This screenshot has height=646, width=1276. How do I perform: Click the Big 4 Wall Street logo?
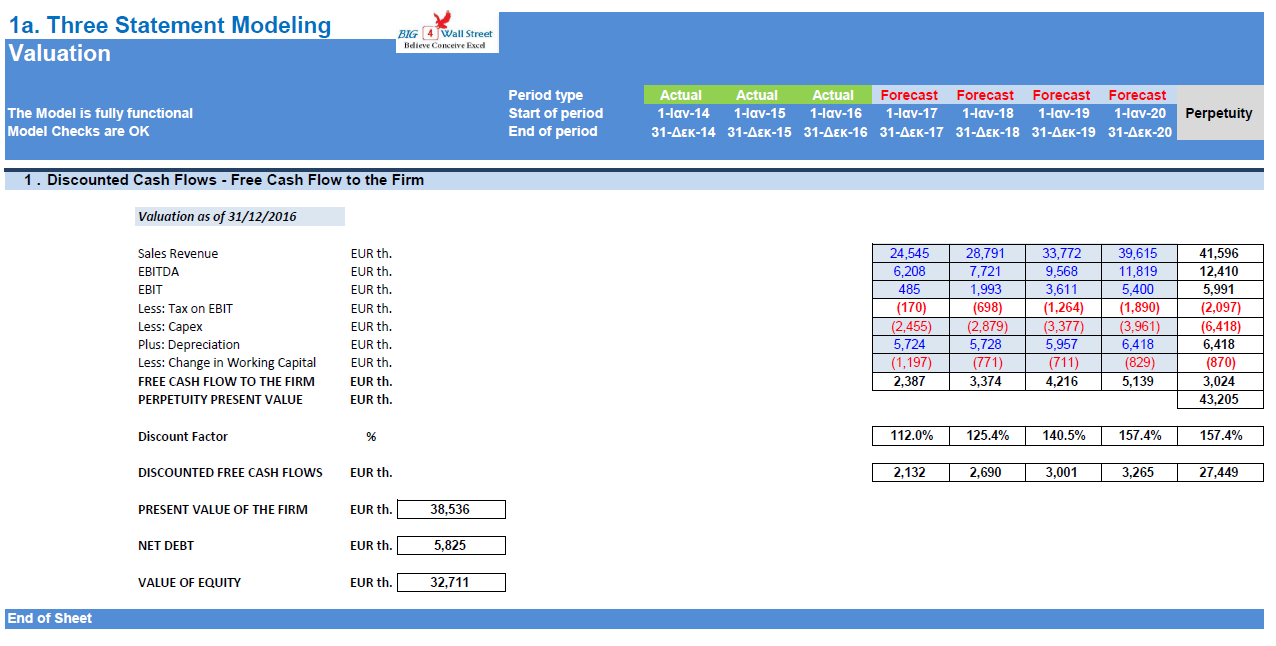tap(447, 32)
